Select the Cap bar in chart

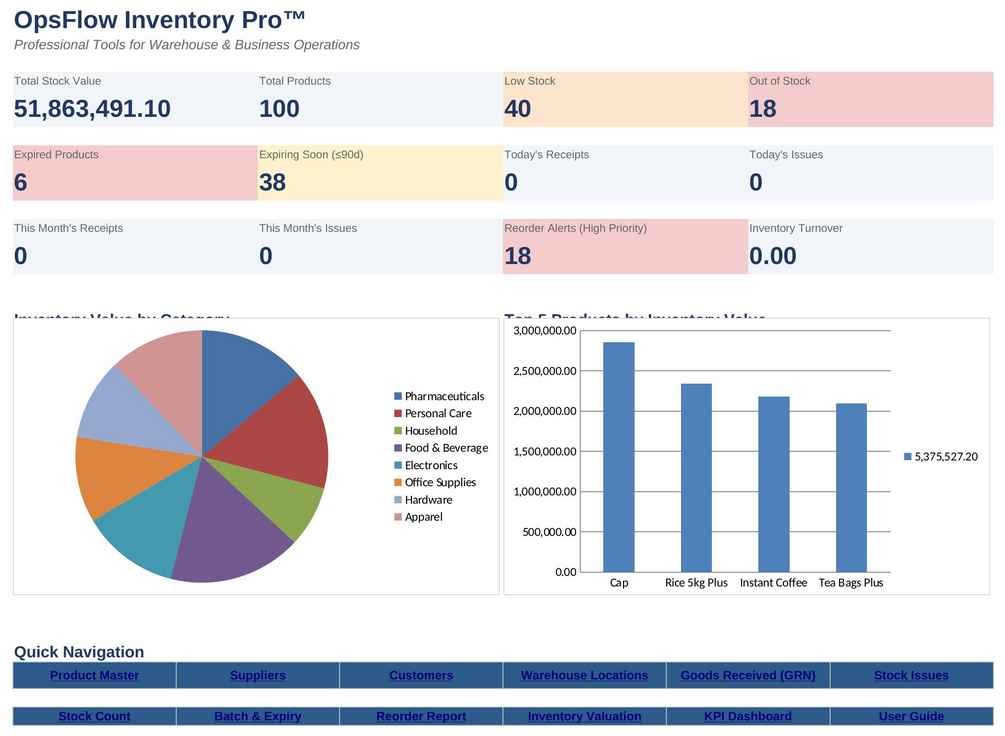coord(619,457)
